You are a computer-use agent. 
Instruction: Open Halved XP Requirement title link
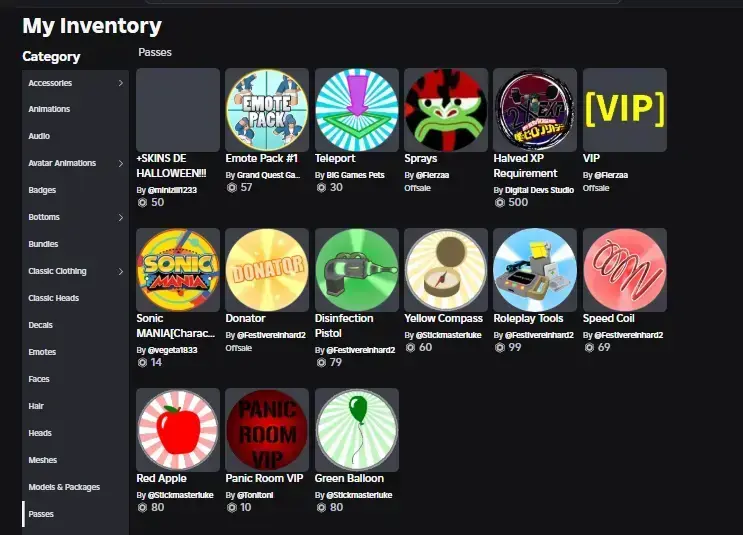click(525, 166)
